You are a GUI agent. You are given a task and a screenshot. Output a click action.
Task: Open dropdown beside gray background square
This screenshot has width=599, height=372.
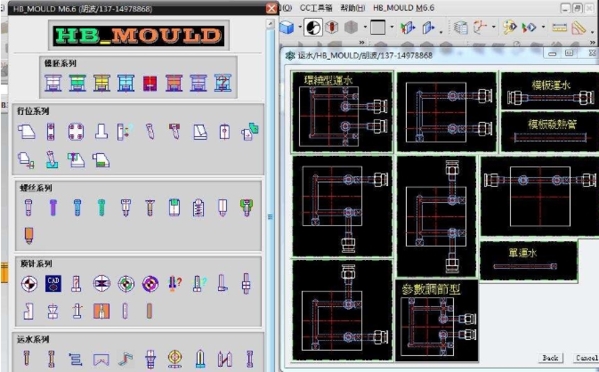click(x=392, y=27)
